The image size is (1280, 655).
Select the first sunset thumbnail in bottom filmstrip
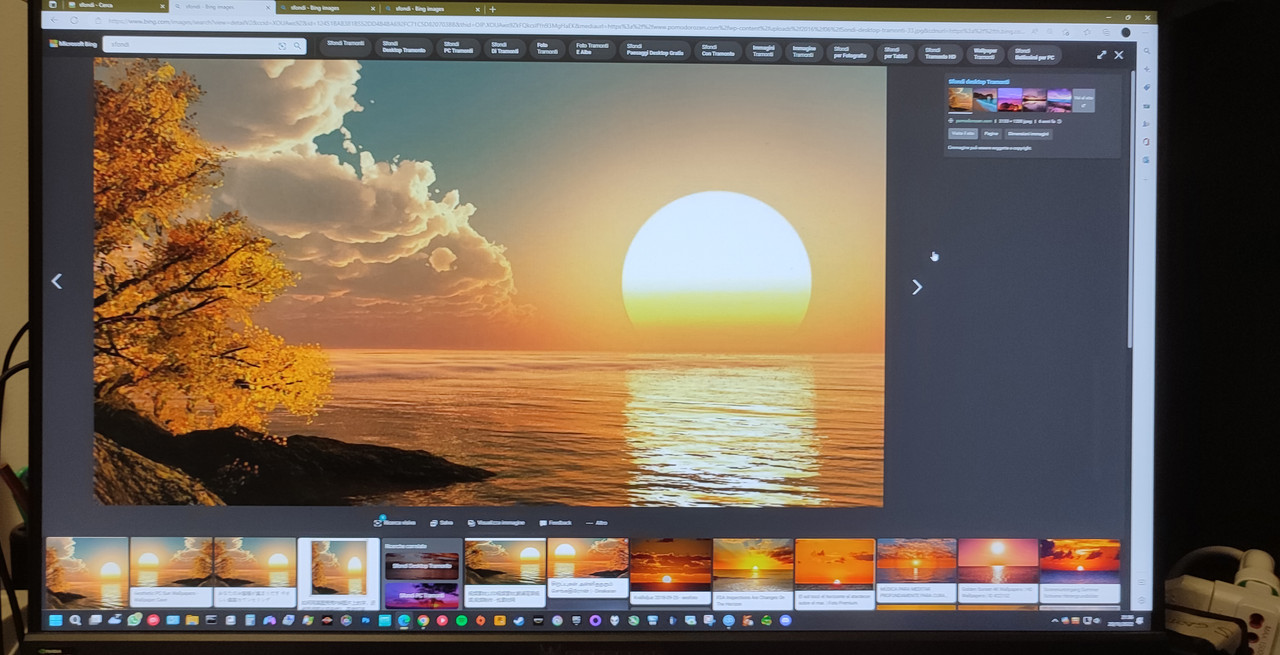pyautogui.click(x=87, y=572)
